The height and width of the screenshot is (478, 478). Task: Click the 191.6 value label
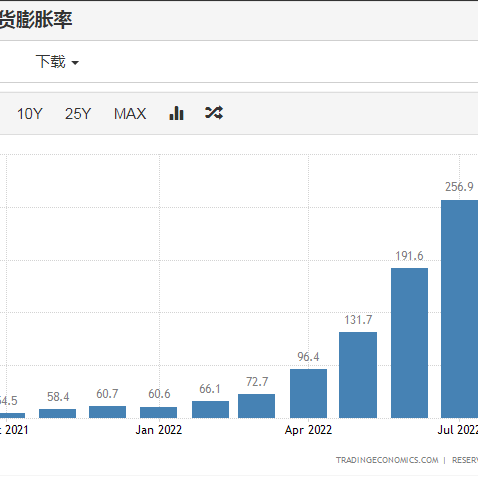409,256
